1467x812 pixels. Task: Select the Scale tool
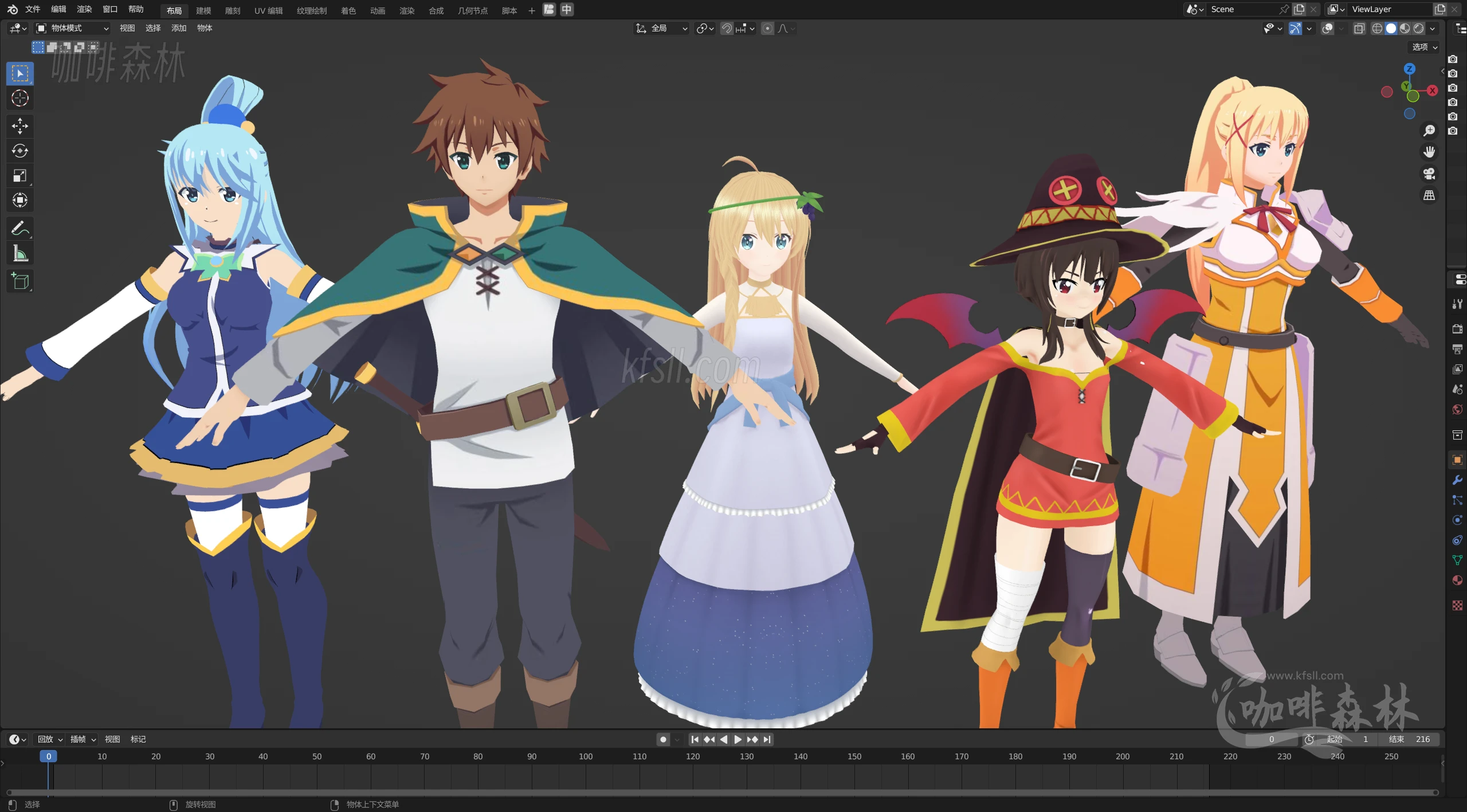tap(20, 175)
